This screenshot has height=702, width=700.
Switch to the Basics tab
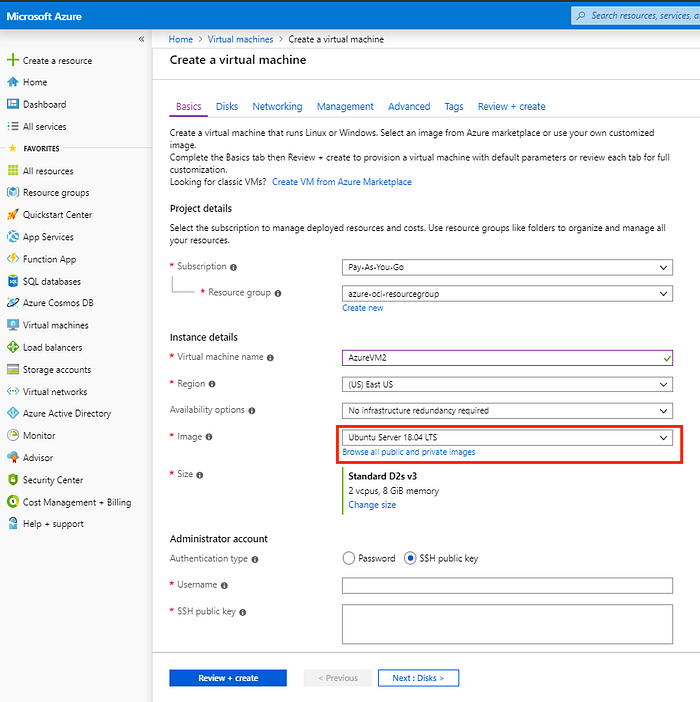click(188, 107)
